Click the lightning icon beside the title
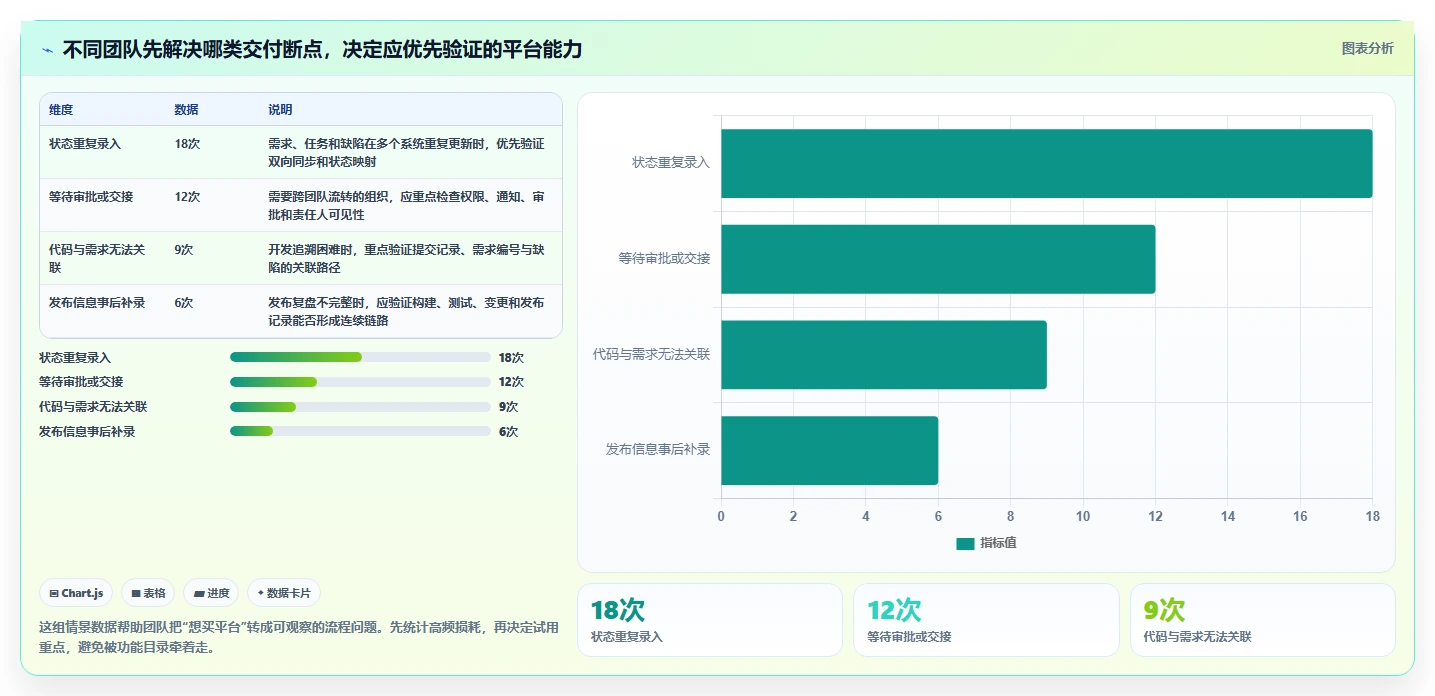The image size is (1435, 696). coord(47,50)
